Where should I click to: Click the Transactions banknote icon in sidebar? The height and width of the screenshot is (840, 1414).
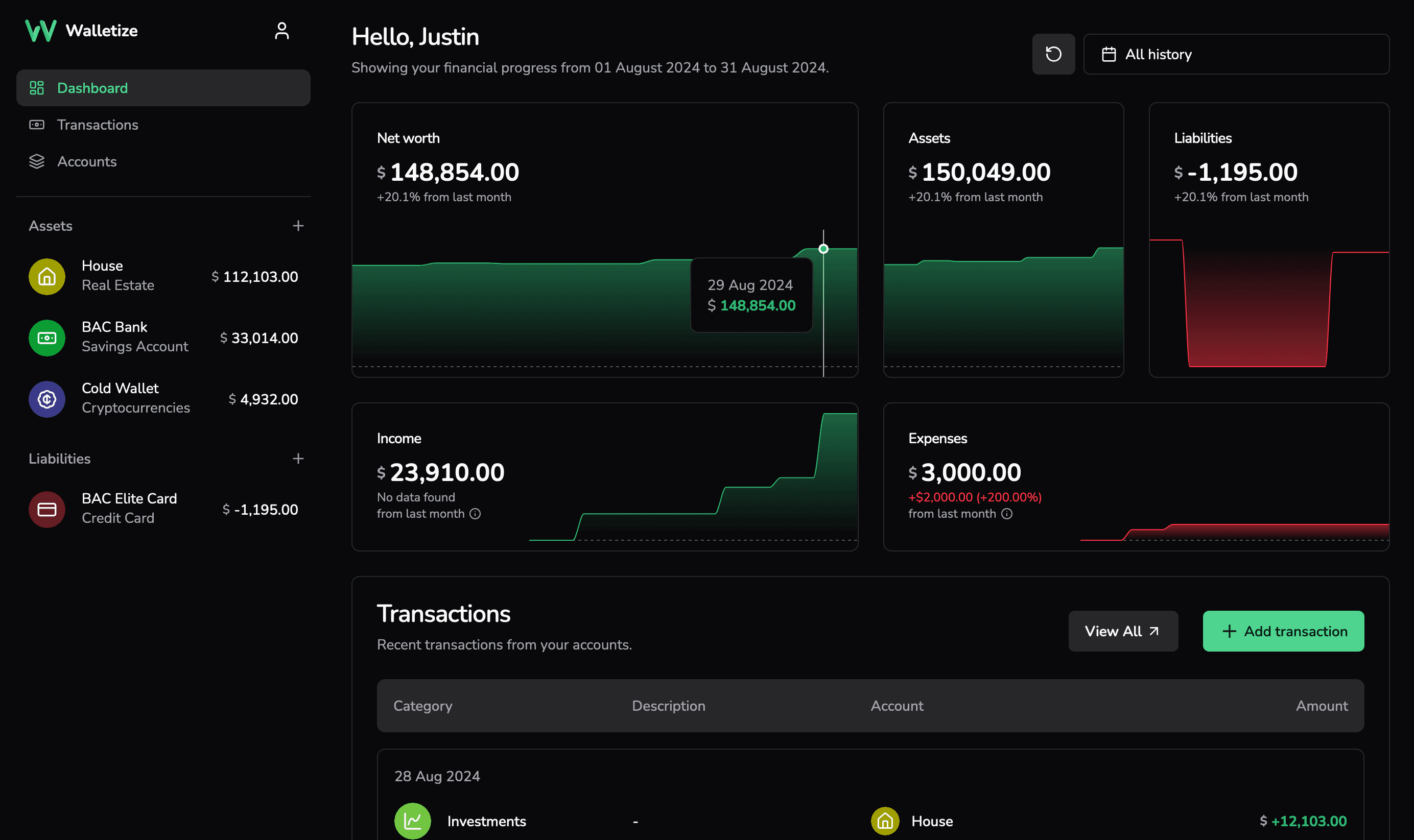coord(37,125)
